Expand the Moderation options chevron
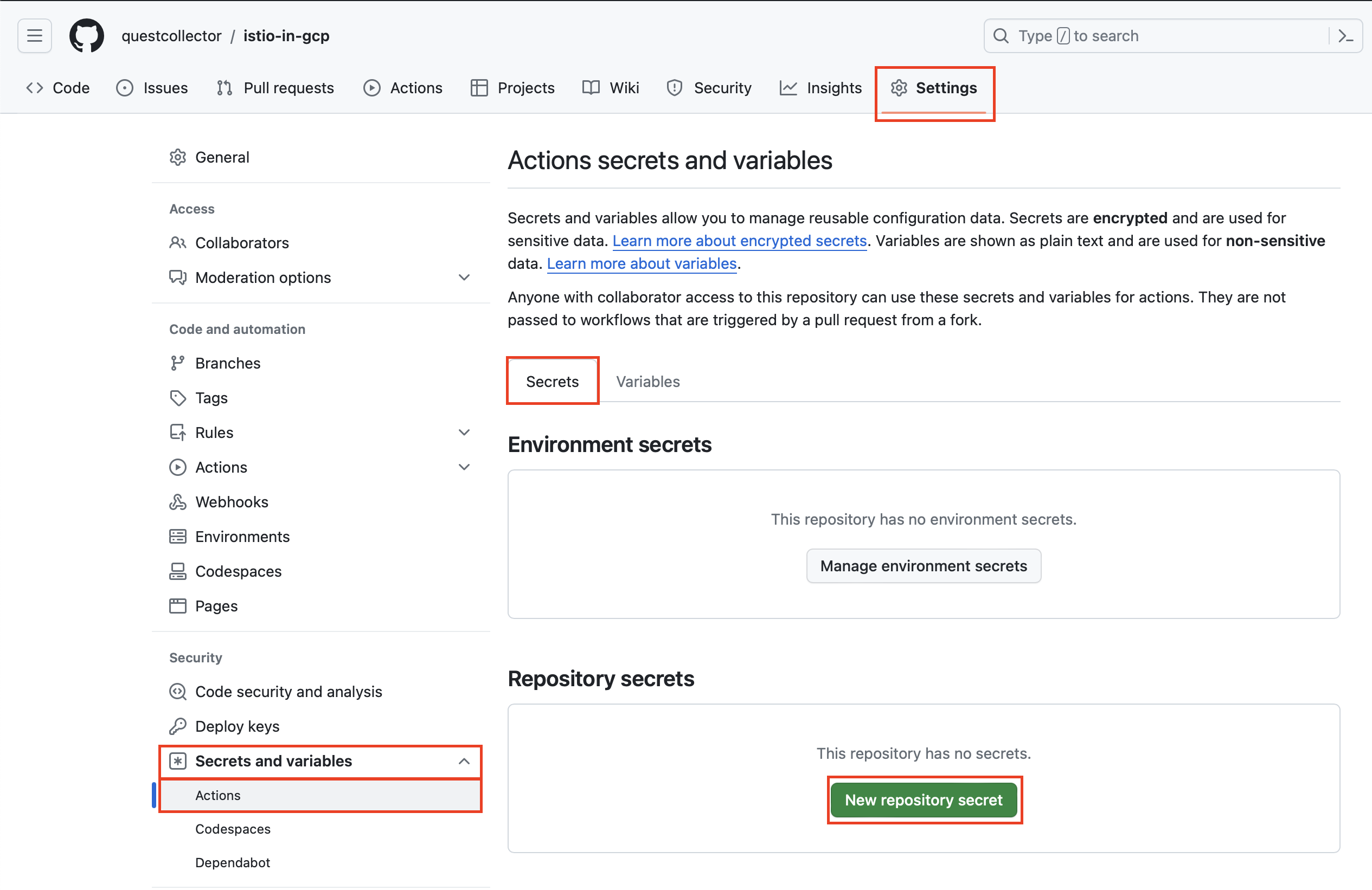This screenshot has height=890, width=1372. coord(464,277)
